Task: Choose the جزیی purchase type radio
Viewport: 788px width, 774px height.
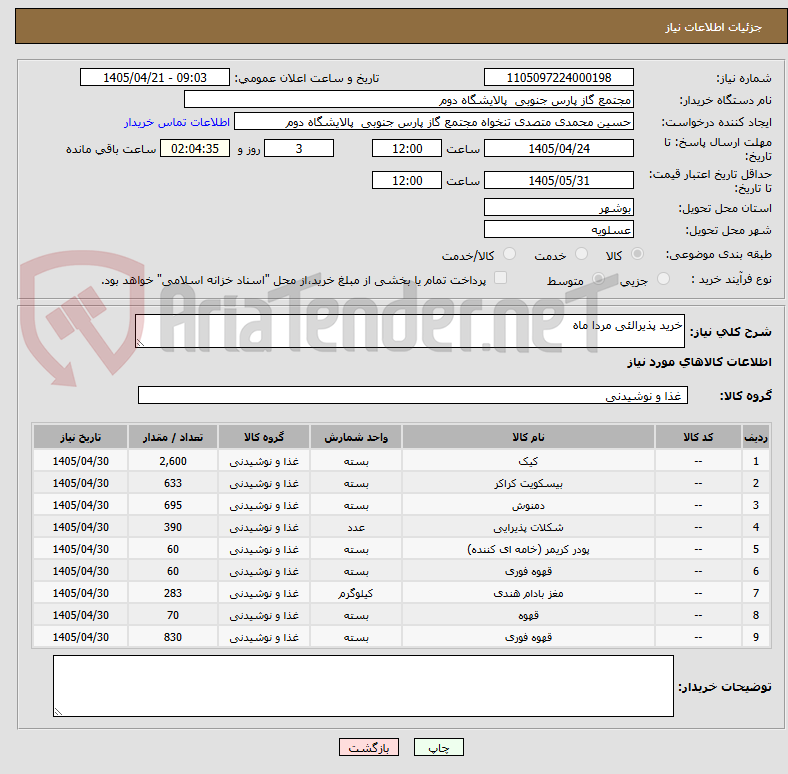Action: pos(663,279)
